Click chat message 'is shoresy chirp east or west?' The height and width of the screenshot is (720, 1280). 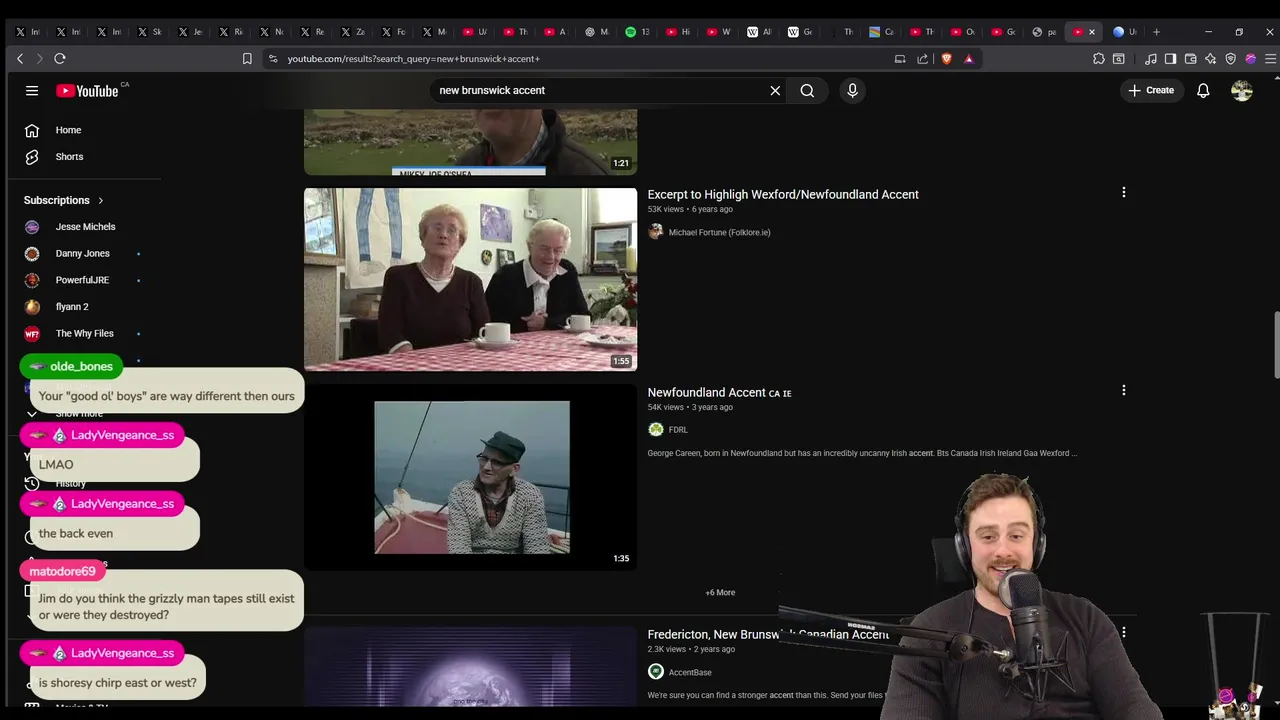117,683
